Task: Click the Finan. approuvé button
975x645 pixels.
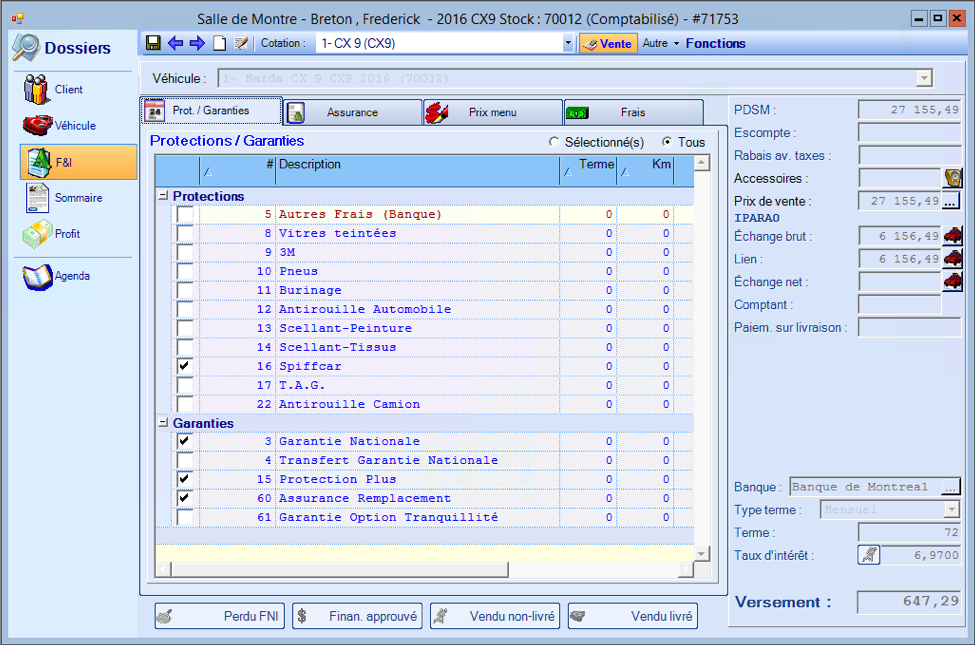Action: 358,616
